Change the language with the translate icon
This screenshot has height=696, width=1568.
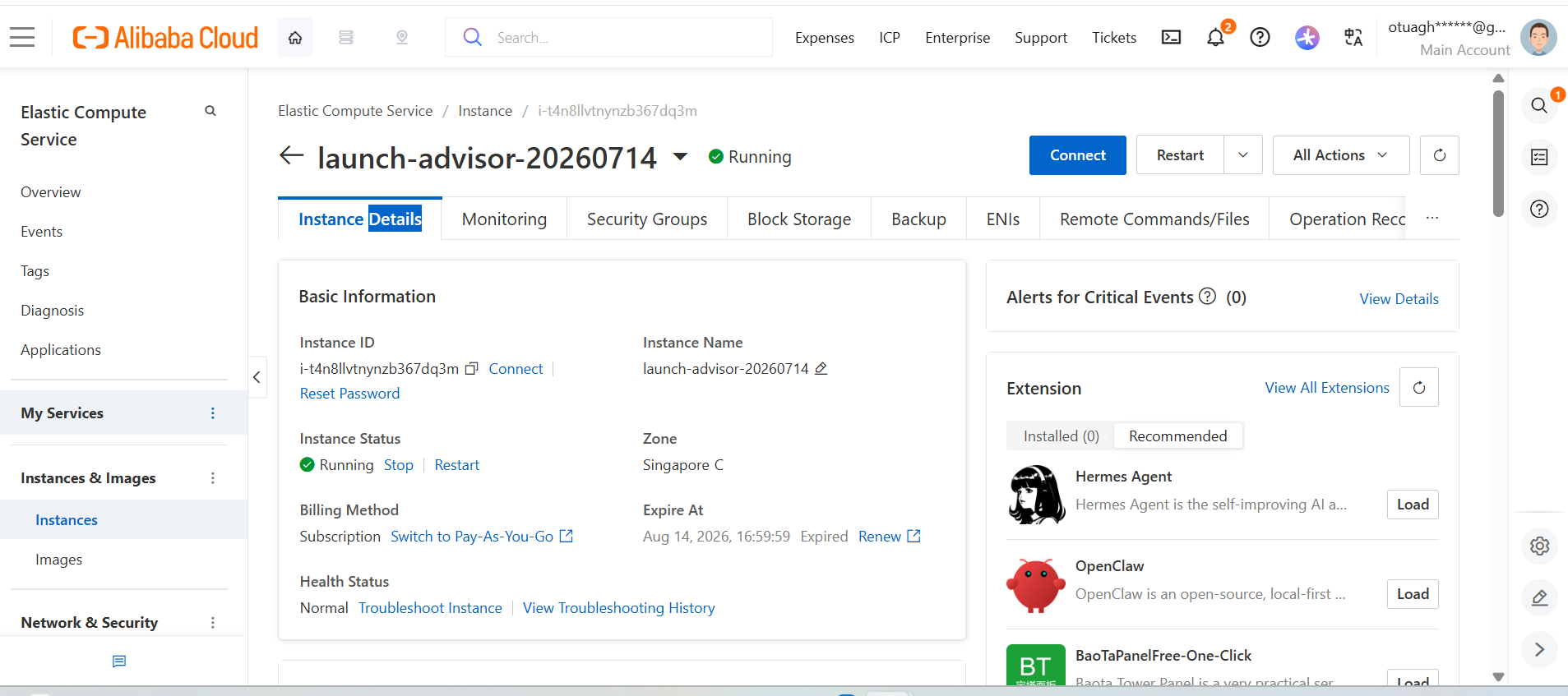(1353, 37)
